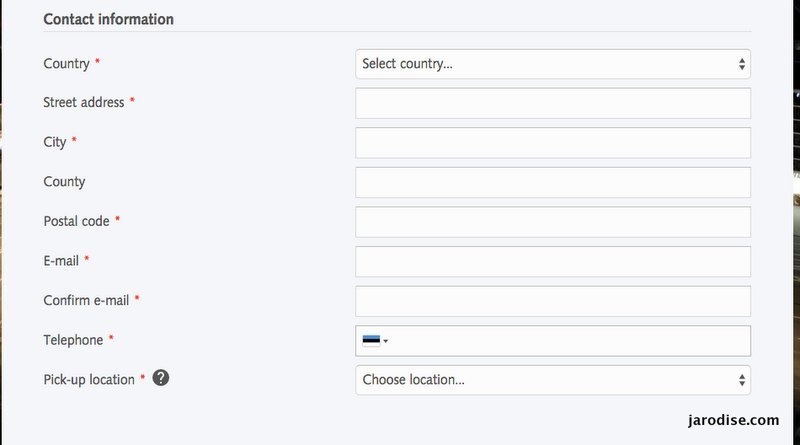Click the Country dropdown stepper arrows

741,64
